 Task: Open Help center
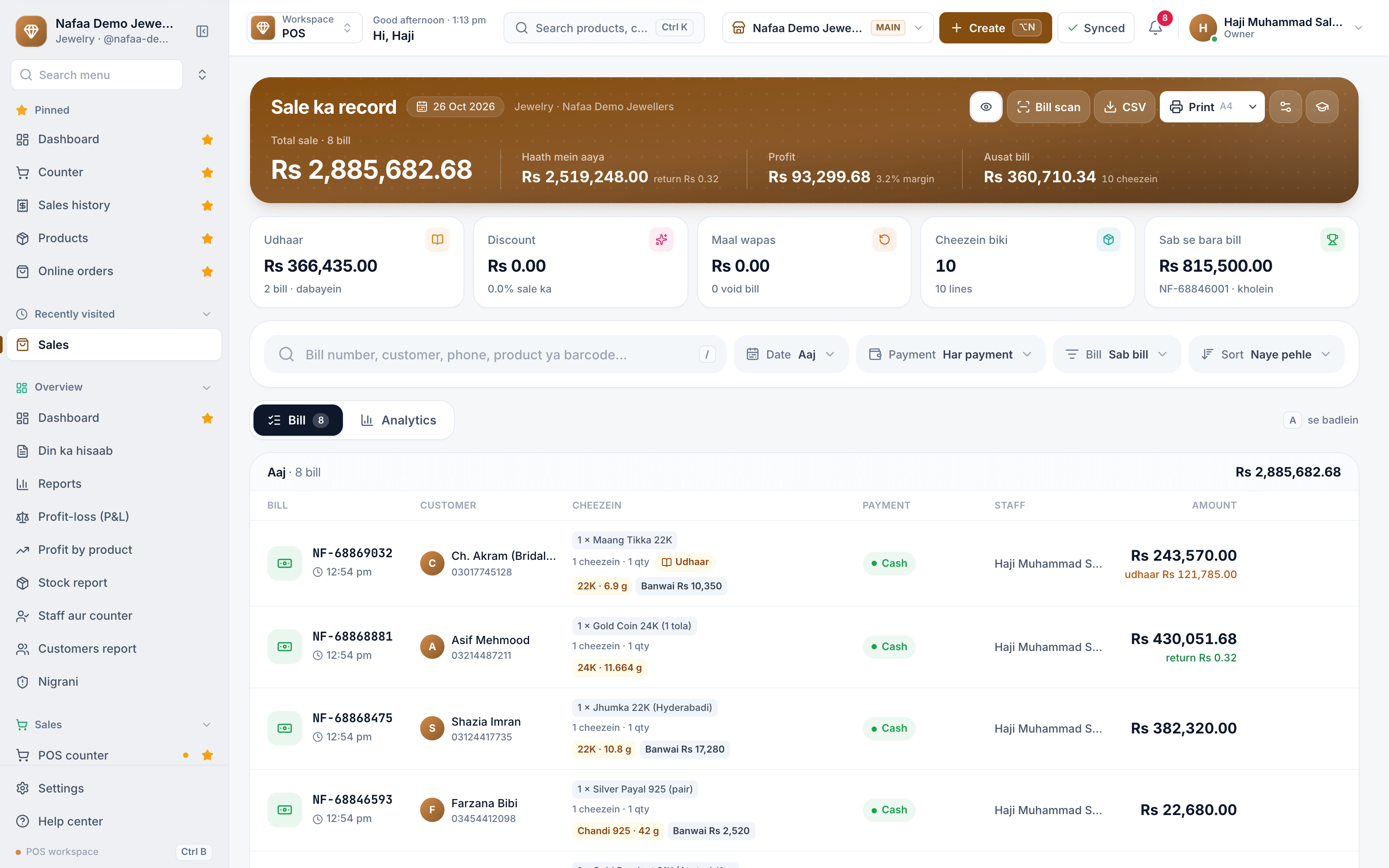[114, 821]
